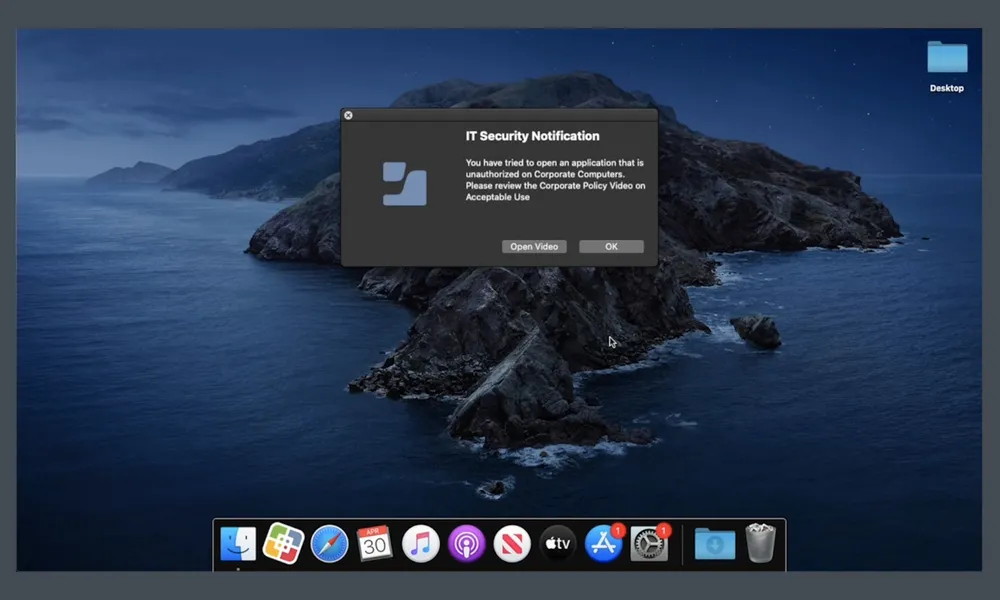Click the Open Video button
Screen dimensions: 1000x600
(x=534, y=247)
